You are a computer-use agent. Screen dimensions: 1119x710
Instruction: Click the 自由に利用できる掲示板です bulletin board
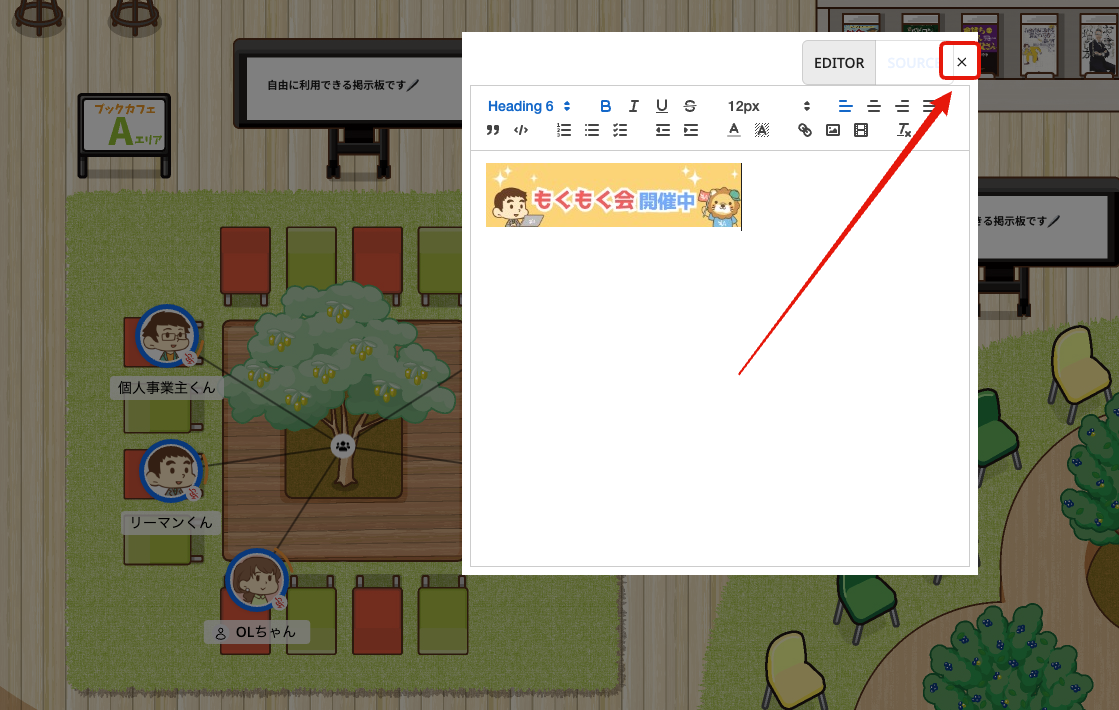point(350,84)
